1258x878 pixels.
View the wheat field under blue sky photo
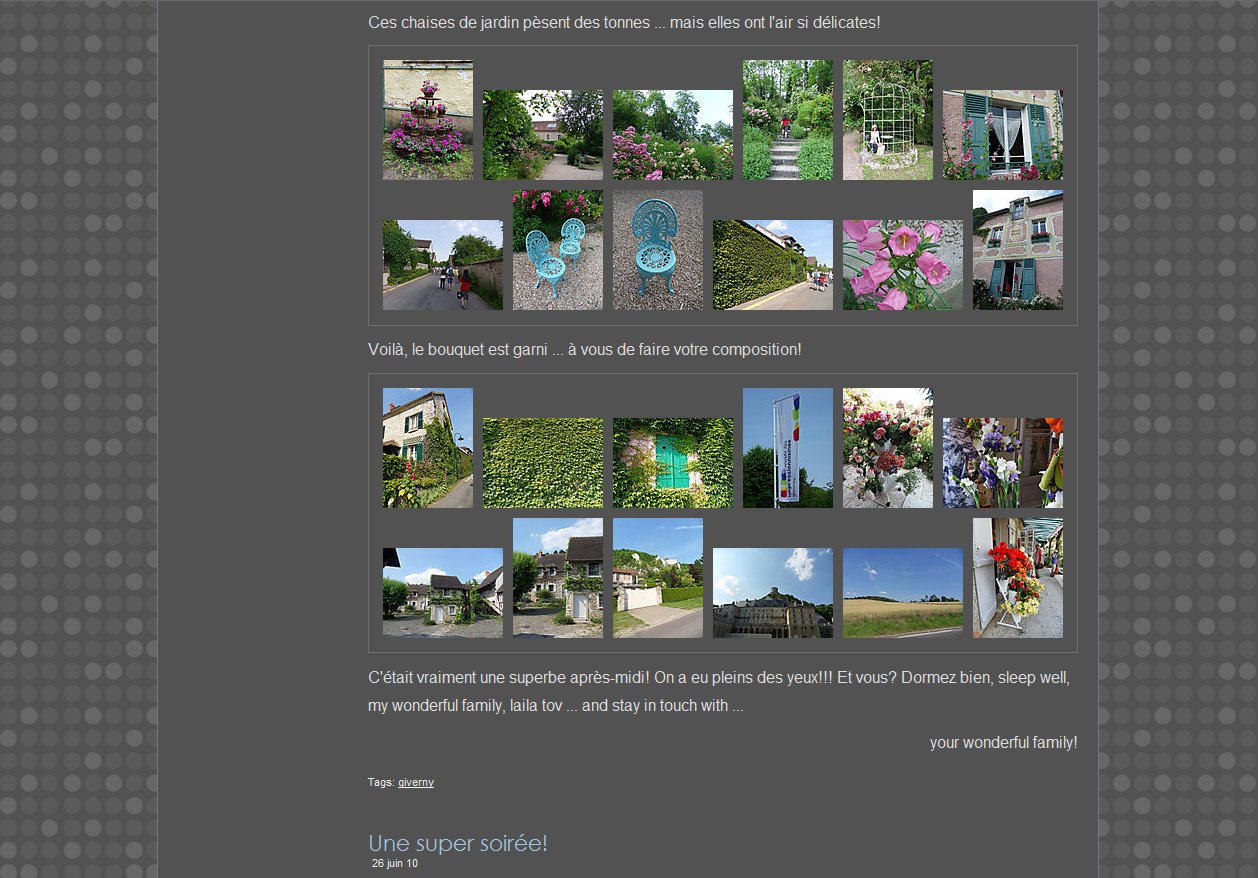point(902,593)
